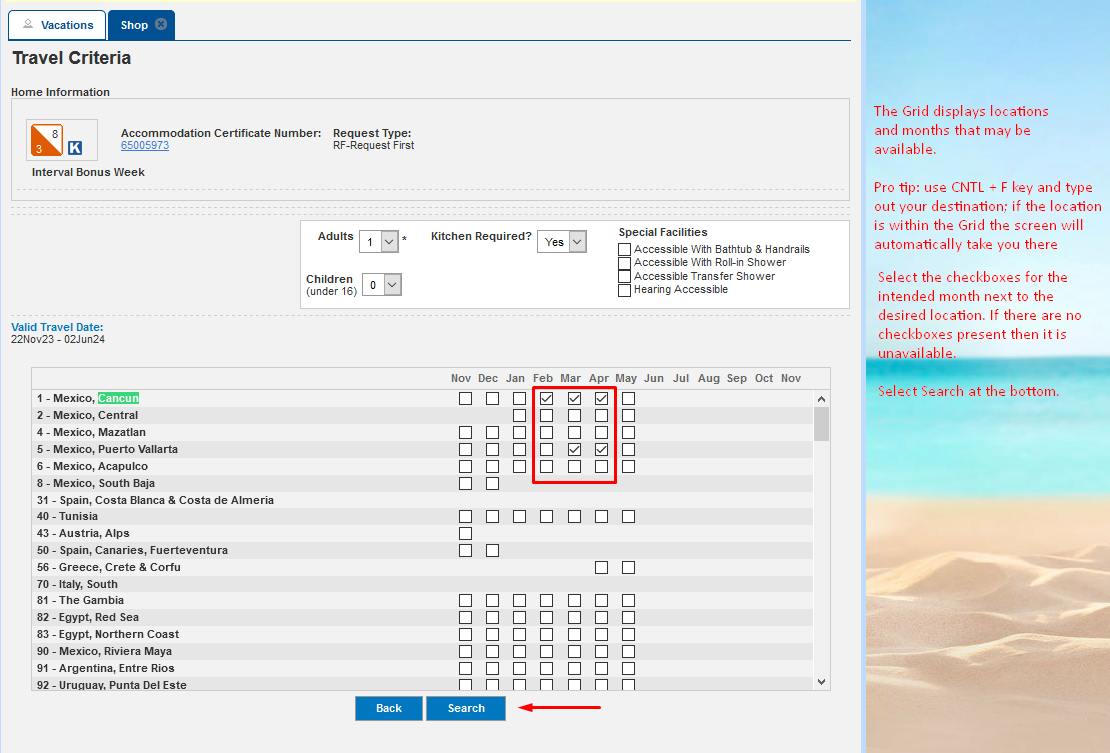The image size is (1110, 753).
Task: Click the blue K badge icon
Action: click(x=75, y=148)
